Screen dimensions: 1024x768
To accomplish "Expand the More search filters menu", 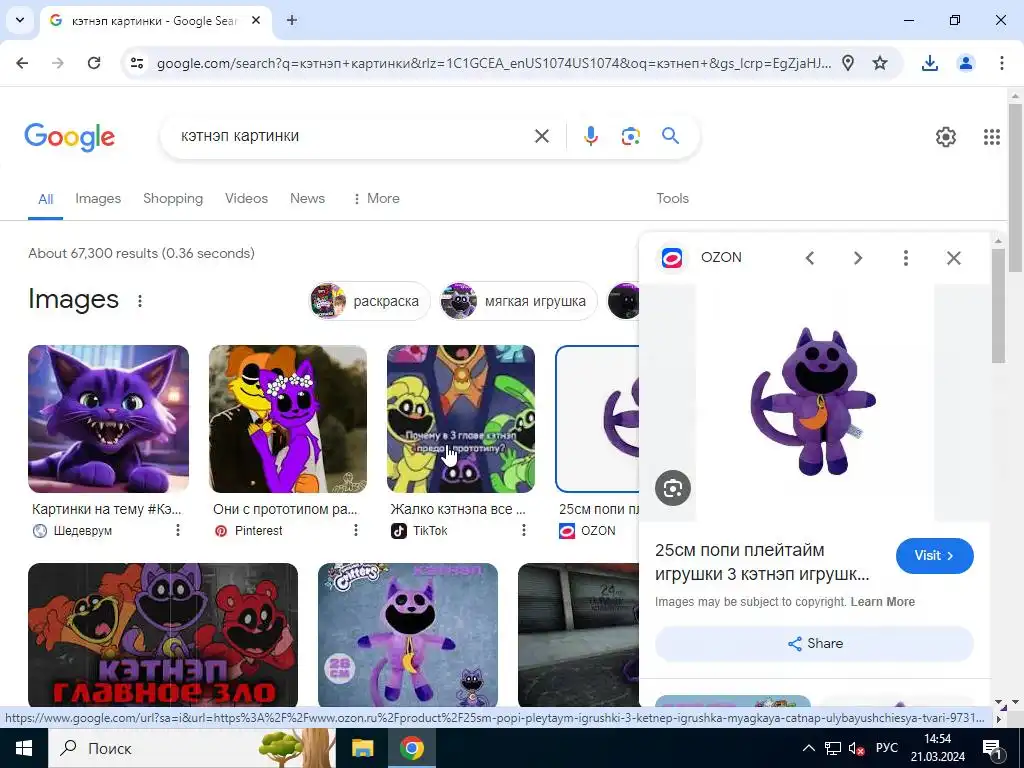I will pos(376,199).
